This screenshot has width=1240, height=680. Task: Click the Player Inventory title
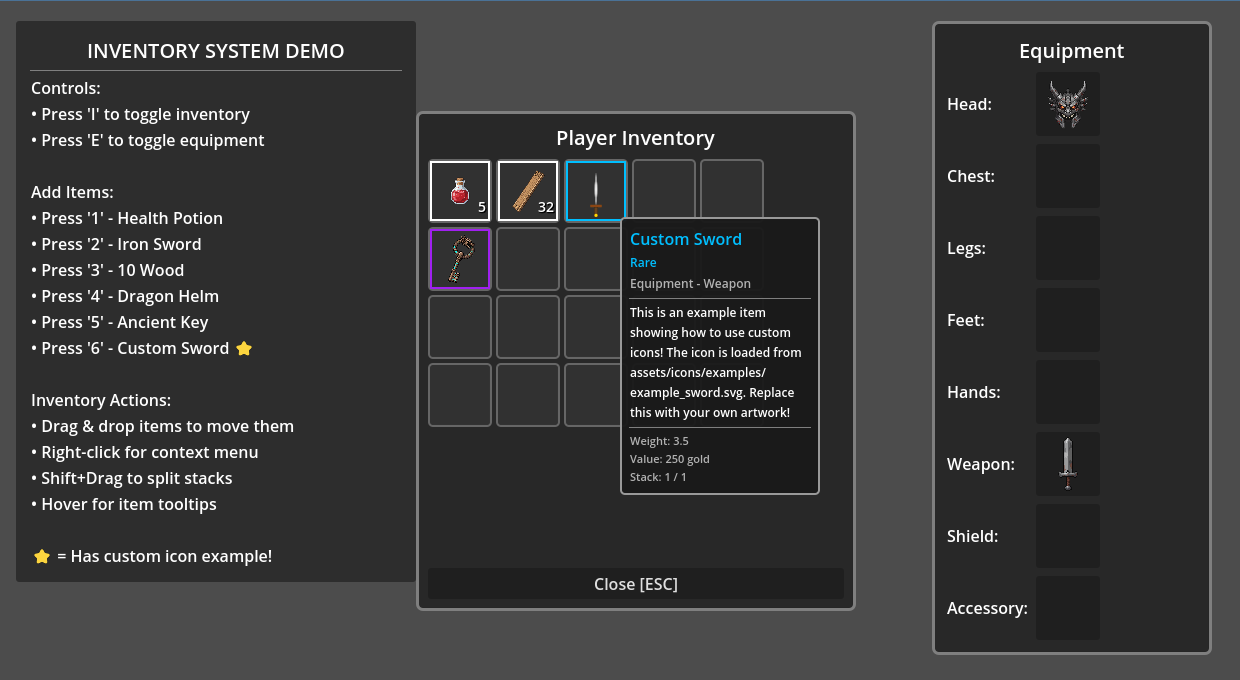(x=635, y=138)
